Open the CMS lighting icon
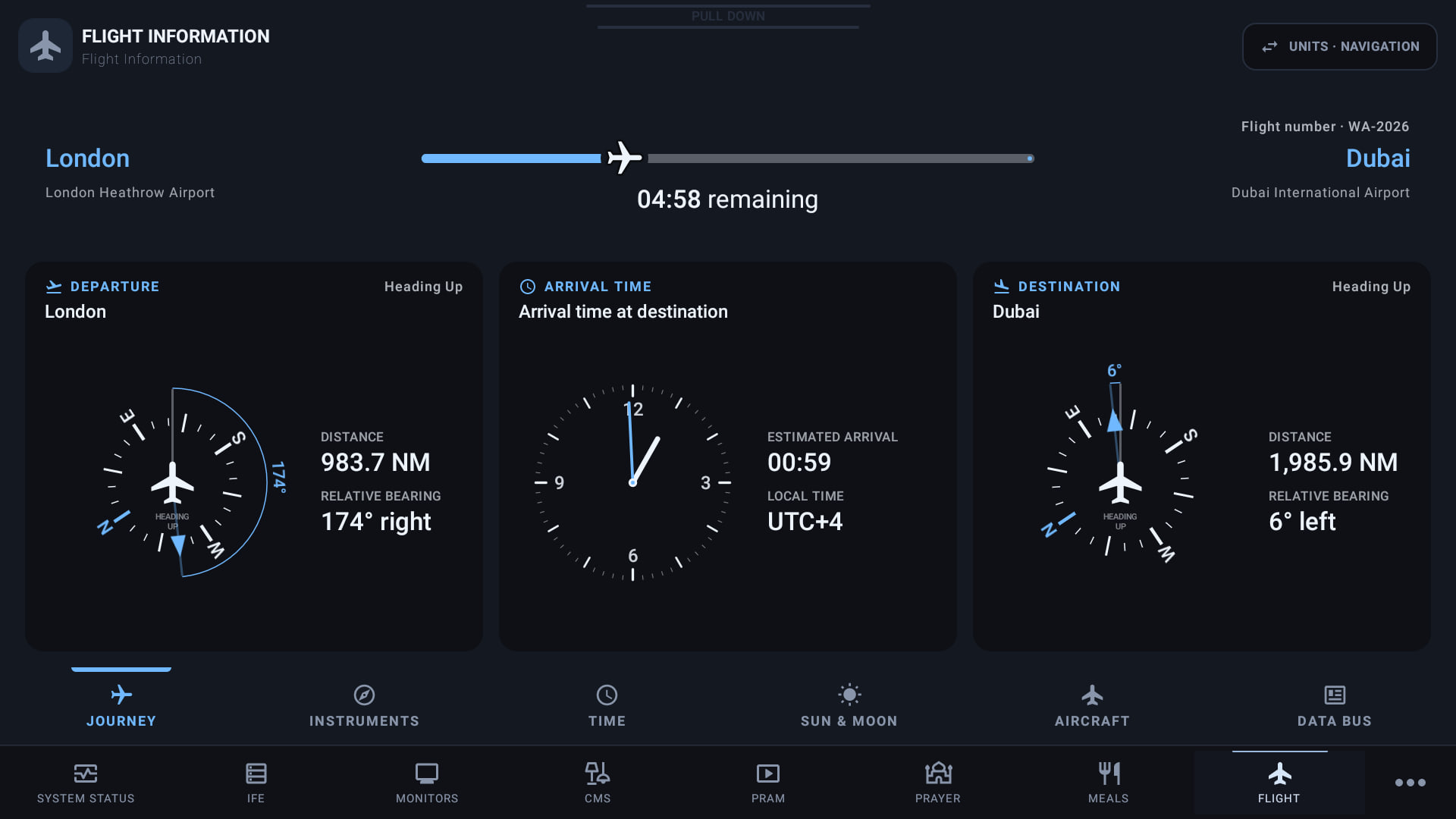Image resolution: width=1456 pixels, height=819 pixels. [x=598, y=773]
